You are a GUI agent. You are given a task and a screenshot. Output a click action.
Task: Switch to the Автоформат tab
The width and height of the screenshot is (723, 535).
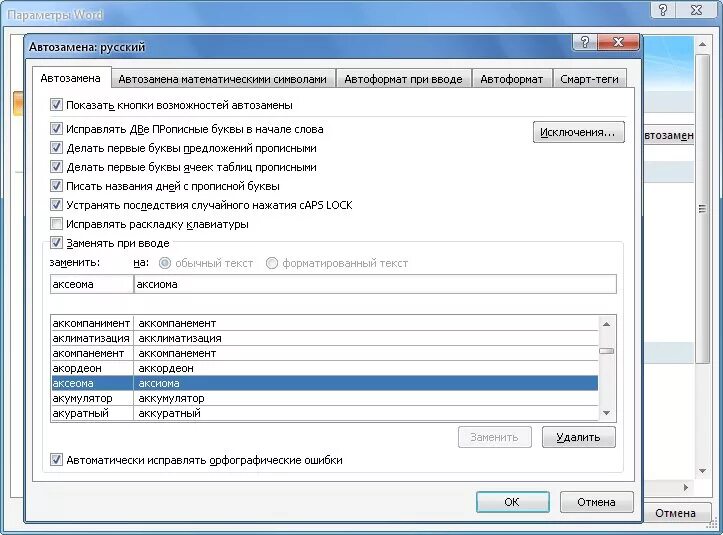click(511, 79)
